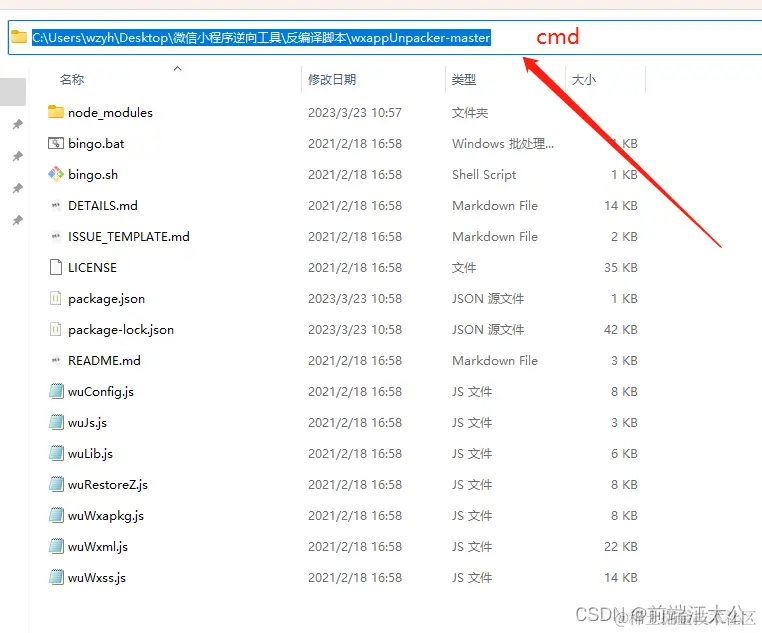The height and width of the screenshot is (633, 762).
Task: Click the 14 KB size of DETAILS.md
Action: (x=621, y=205)
